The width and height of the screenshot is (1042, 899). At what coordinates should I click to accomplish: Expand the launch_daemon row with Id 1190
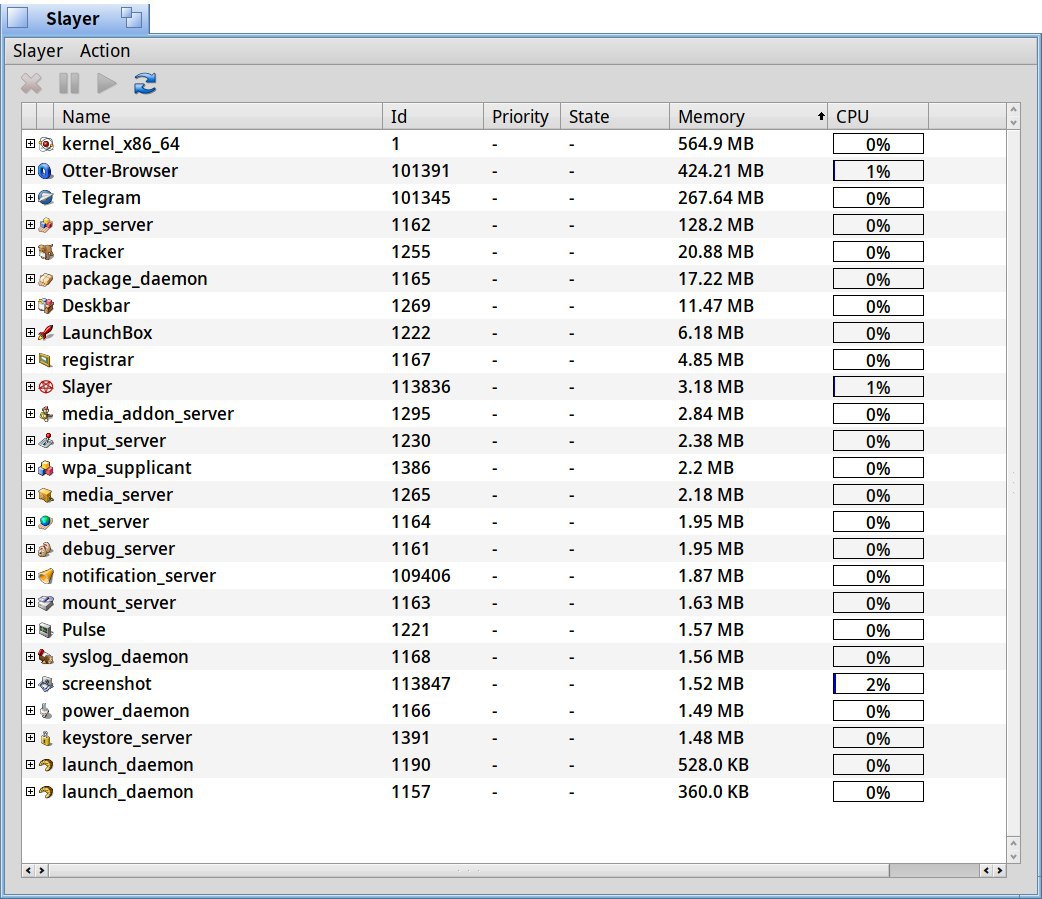(30, 765)
